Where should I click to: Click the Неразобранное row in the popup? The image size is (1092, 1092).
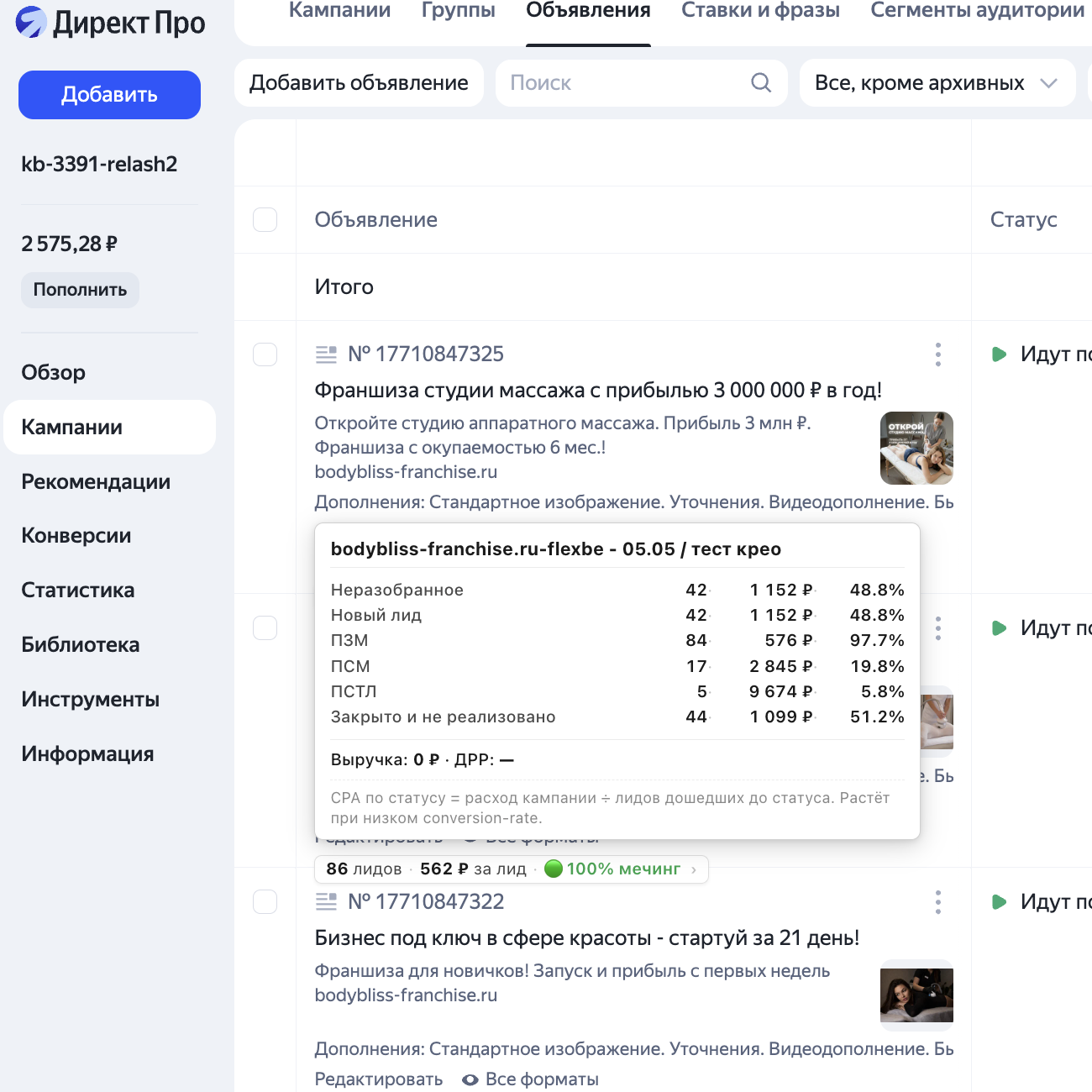[617, 590]
